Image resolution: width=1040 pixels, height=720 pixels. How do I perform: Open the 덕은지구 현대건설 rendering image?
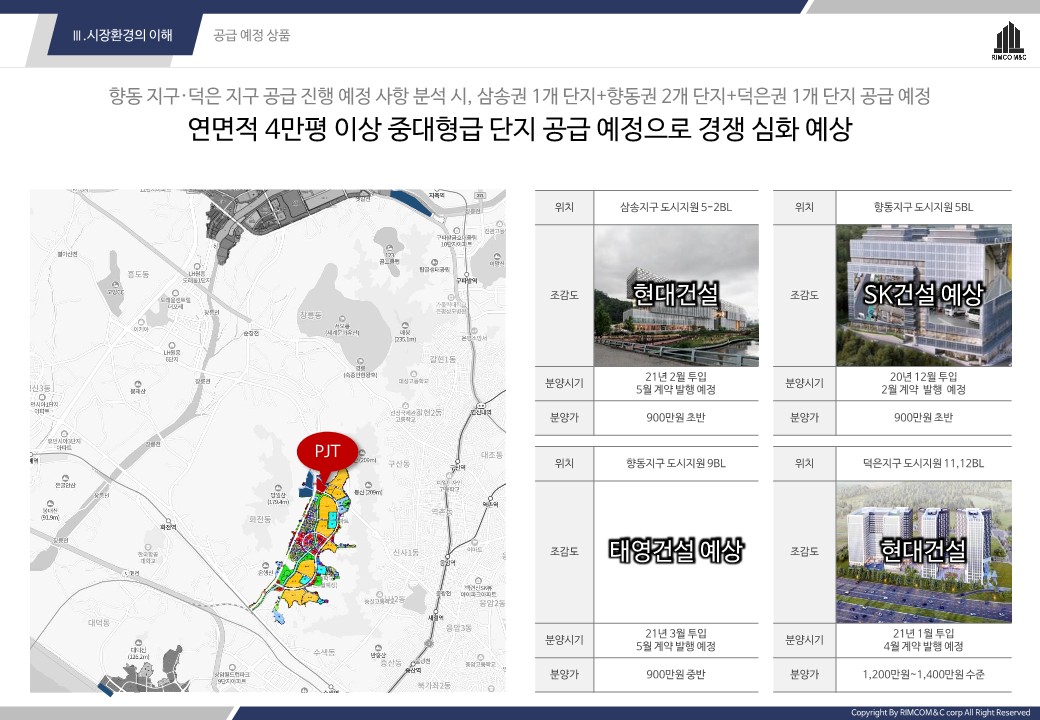coord(923,551)
